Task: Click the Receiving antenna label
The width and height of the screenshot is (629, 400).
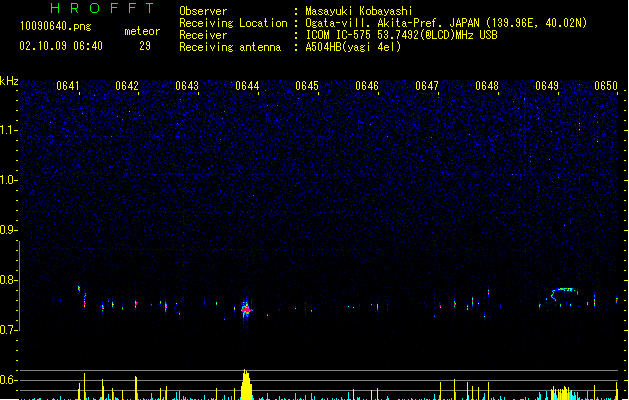Action: pyautogui.click(x=230, y=47)
